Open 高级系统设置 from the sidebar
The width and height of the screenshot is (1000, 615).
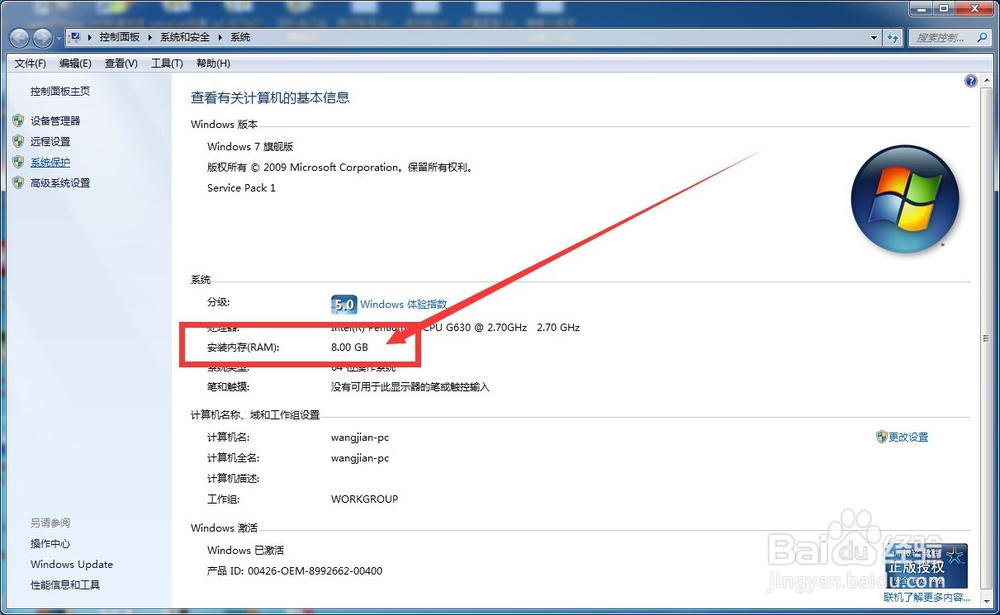pos(58,182)
